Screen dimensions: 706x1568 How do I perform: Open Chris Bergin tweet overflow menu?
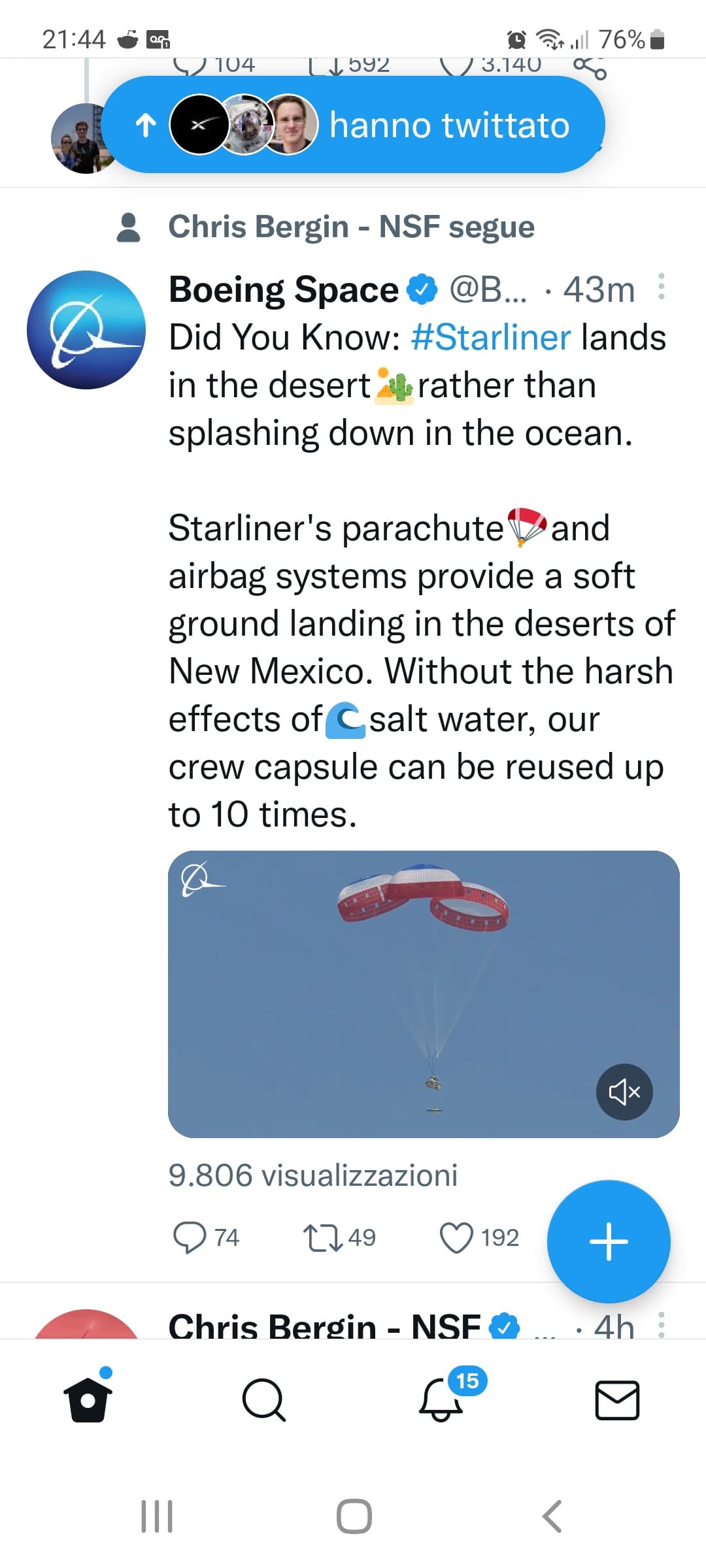pyautogui.click(x=662, y=1324)
